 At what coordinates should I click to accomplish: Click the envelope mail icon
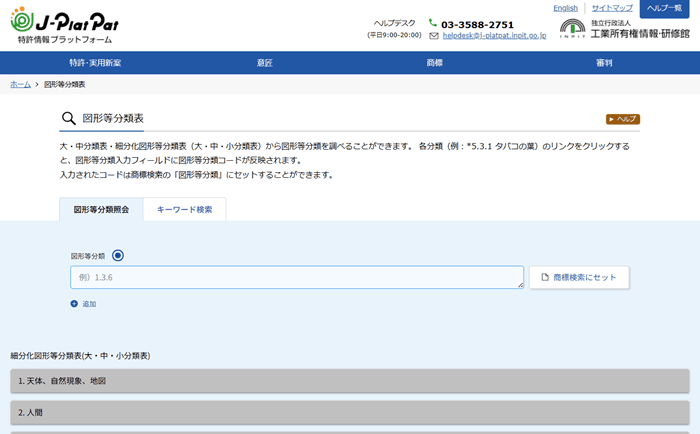[x=434, y=36]
